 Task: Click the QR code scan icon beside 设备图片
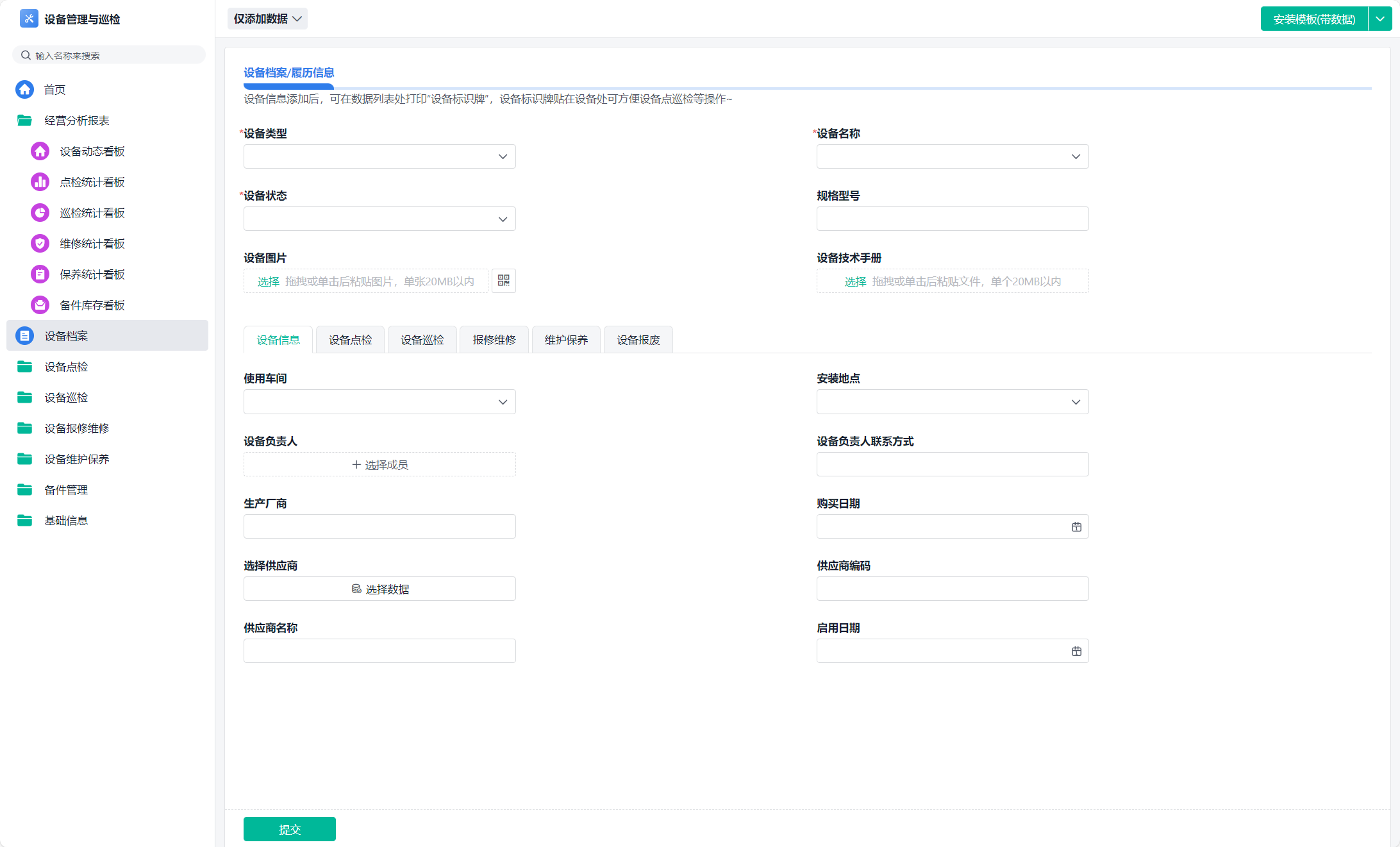click(503, 281)
